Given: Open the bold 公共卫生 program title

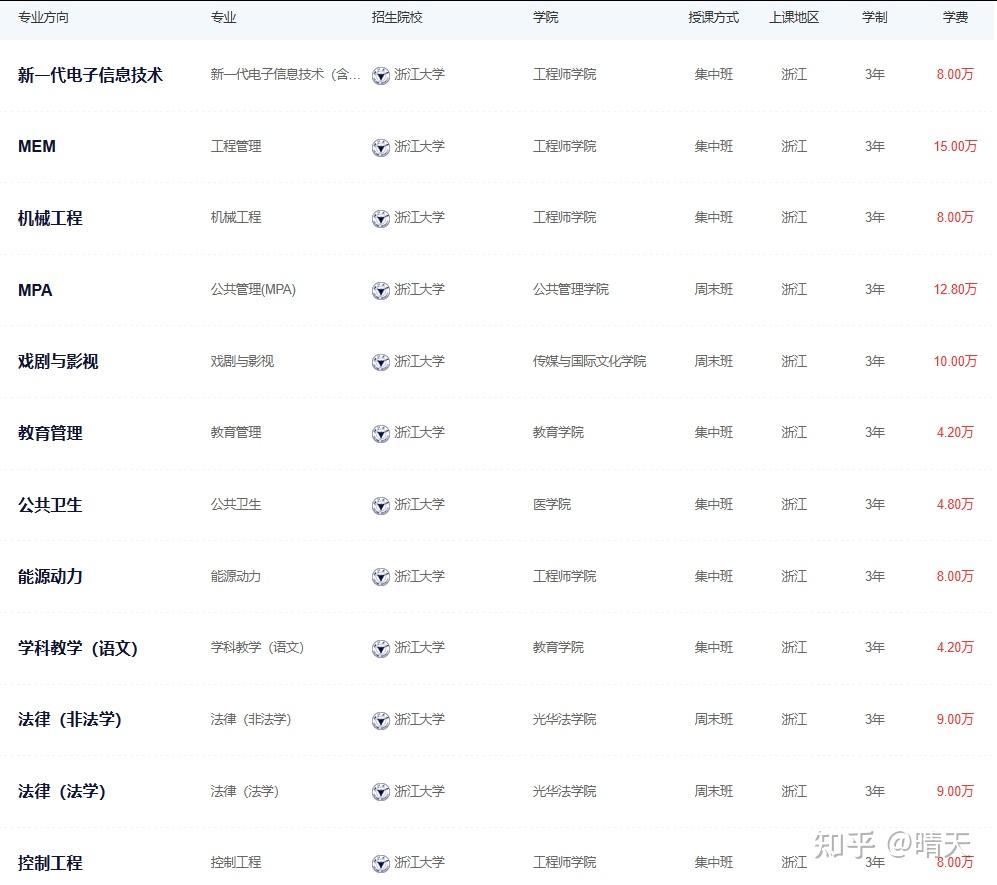Looking at the screenshot, I should [x=50, y=505].
